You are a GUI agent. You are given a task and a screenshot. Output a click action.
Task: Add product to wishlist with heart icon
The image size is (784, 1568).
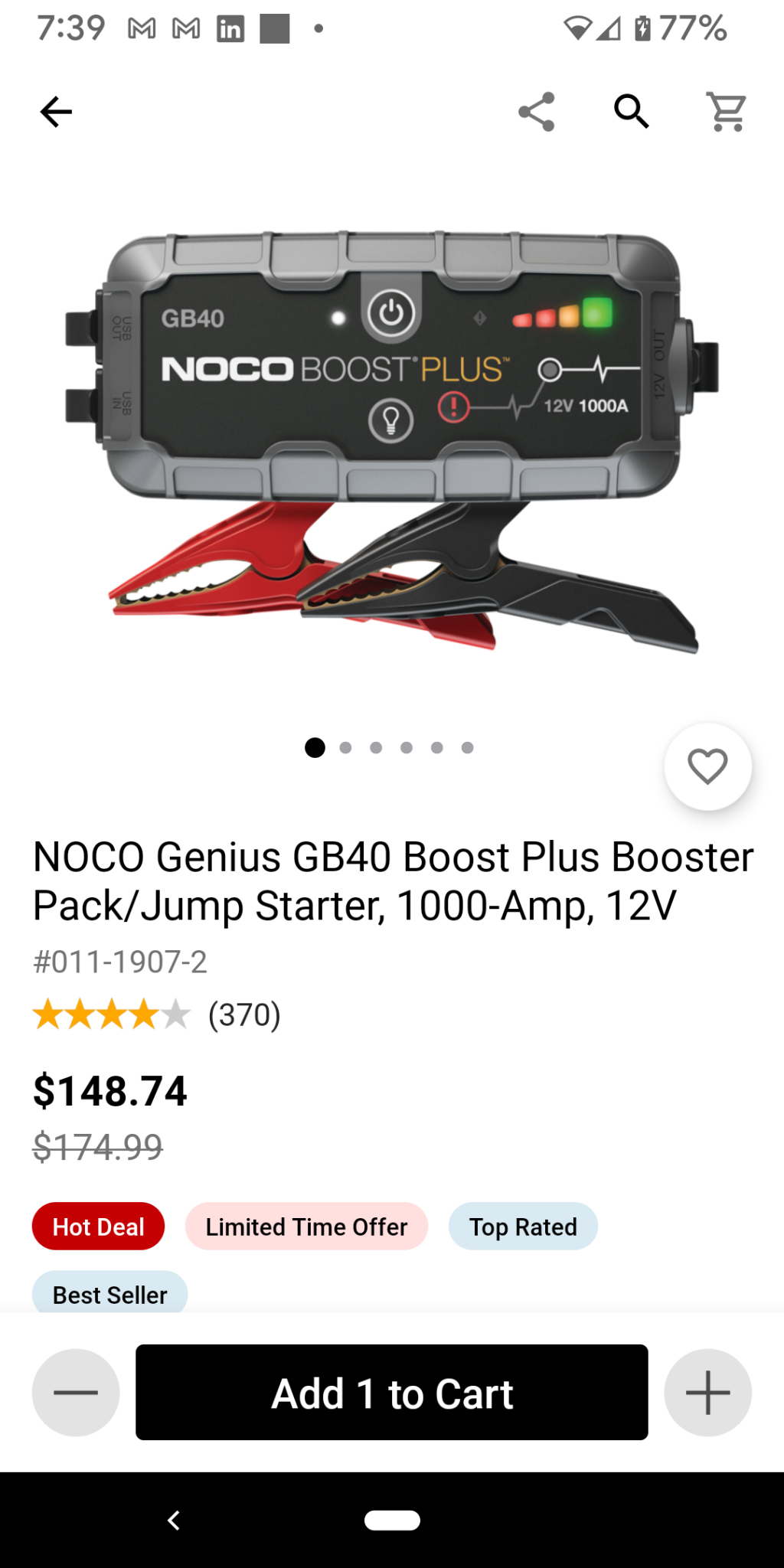[707, 766]
